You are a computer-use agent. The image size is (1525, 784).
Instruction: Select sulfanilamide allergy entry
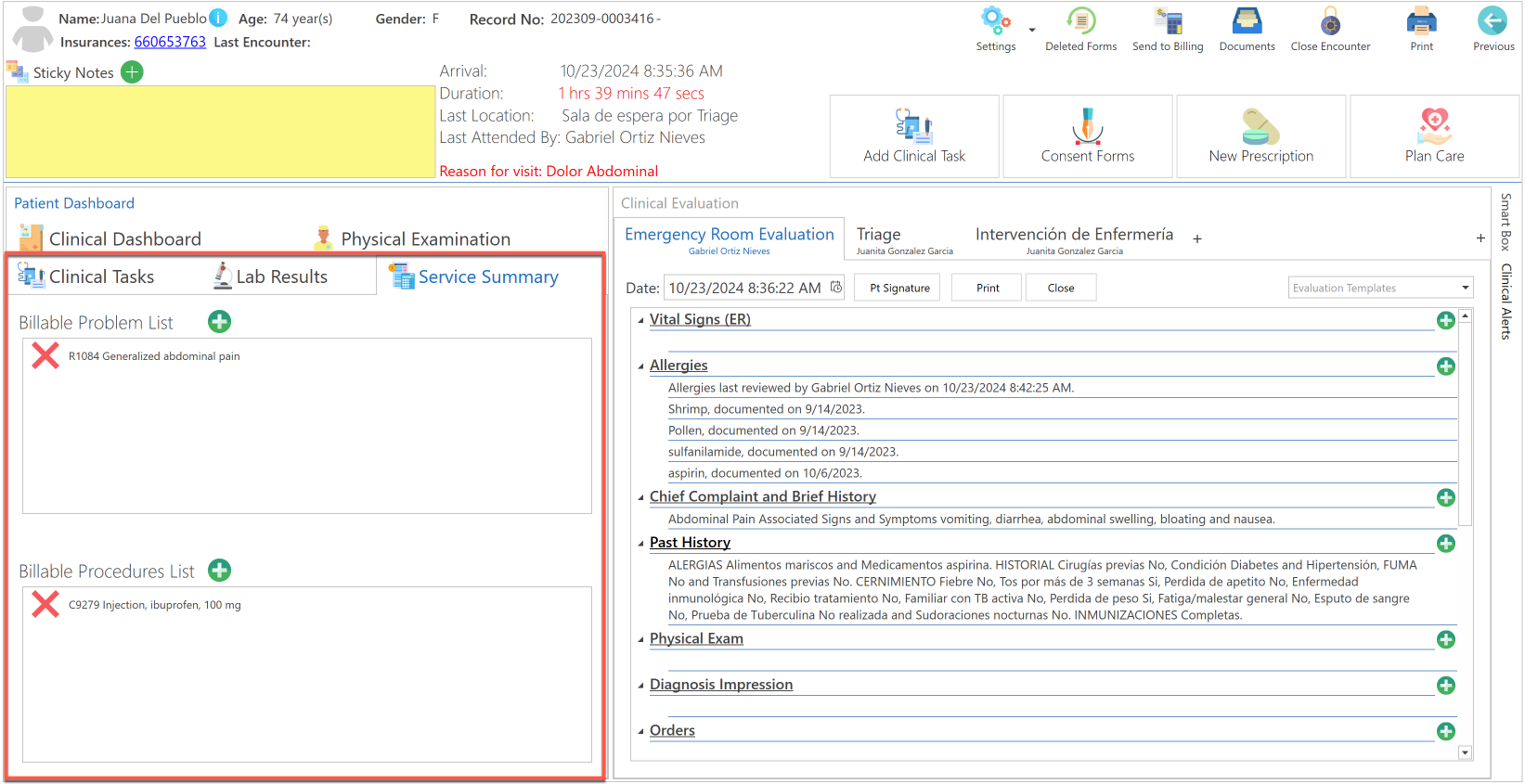(x=783, y=452)
